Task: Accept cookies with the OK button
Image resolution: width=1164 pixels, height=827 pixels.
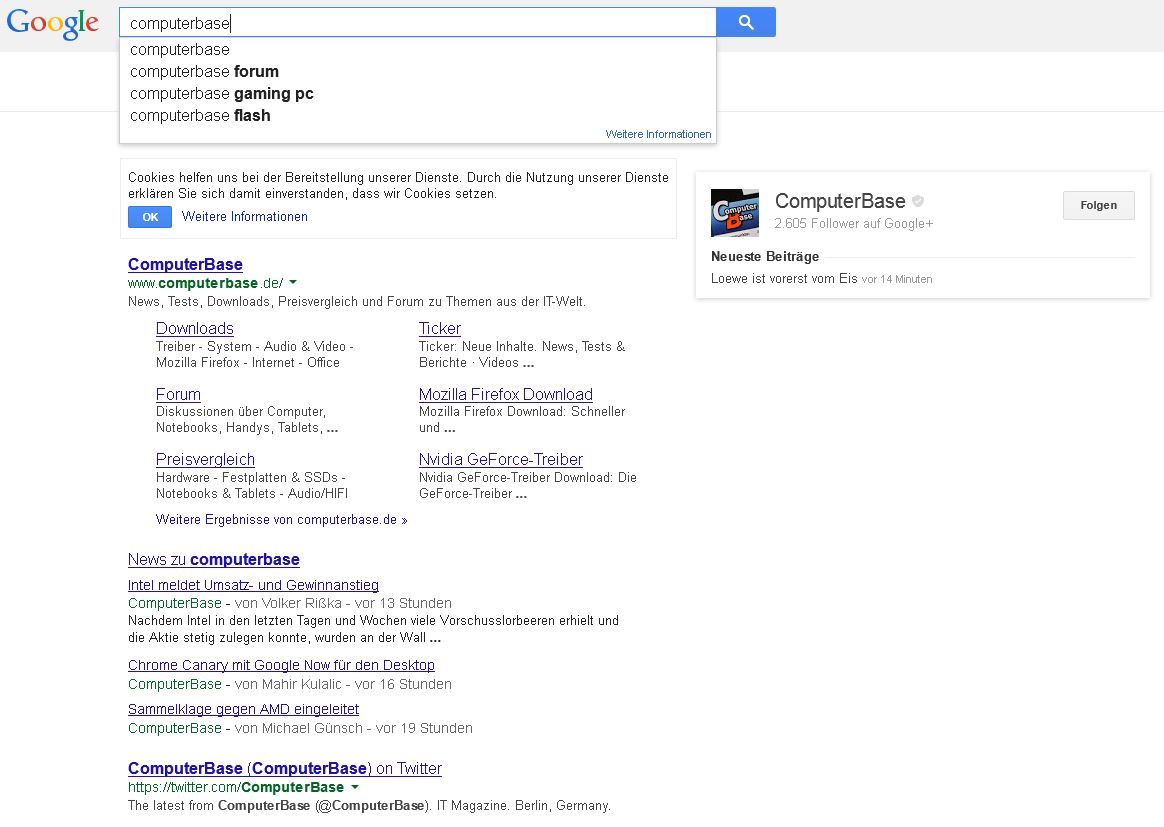Action: click(150, 217)
